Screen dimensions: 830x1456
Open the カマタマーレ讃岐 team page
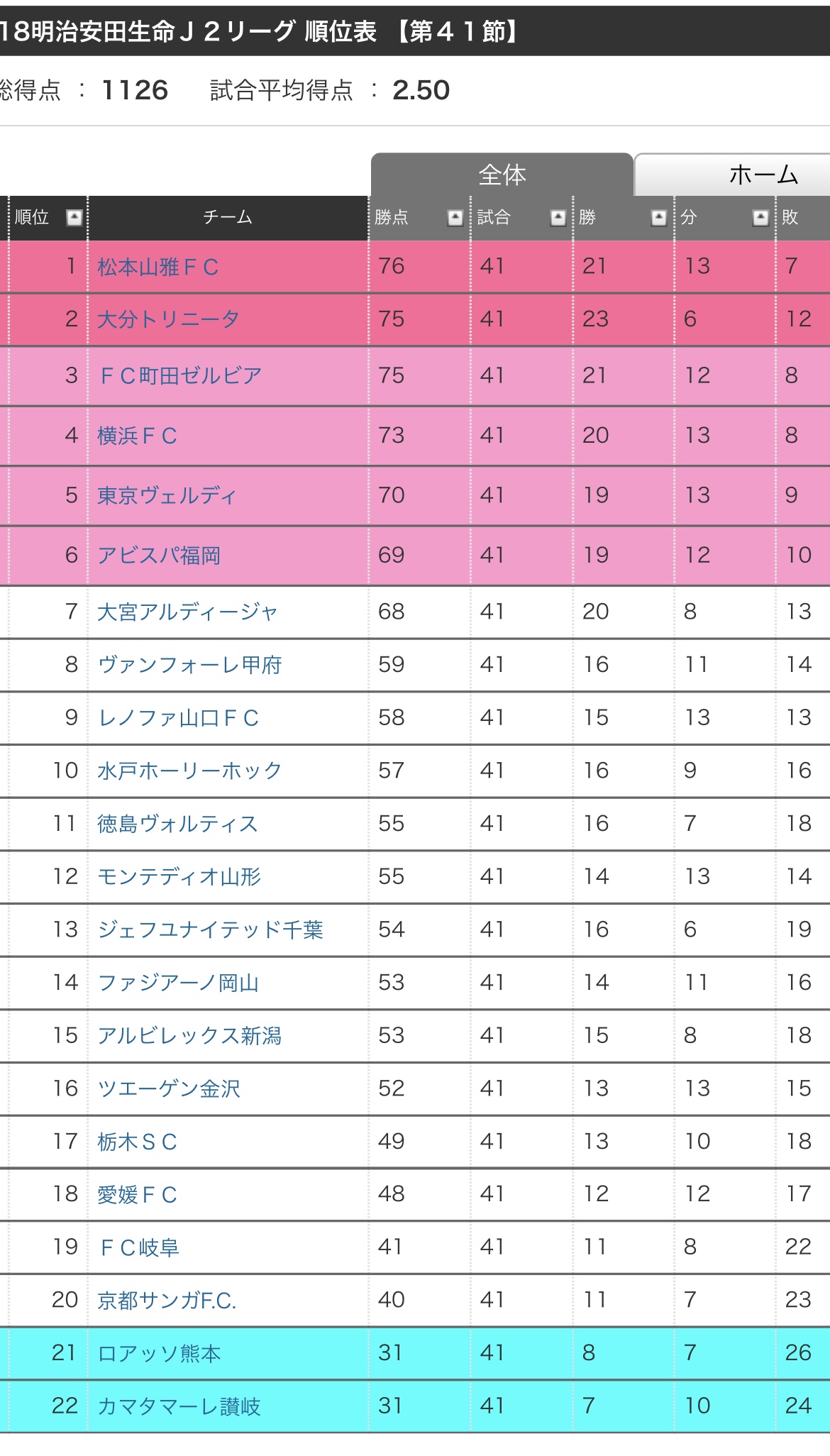(179, 1406)
